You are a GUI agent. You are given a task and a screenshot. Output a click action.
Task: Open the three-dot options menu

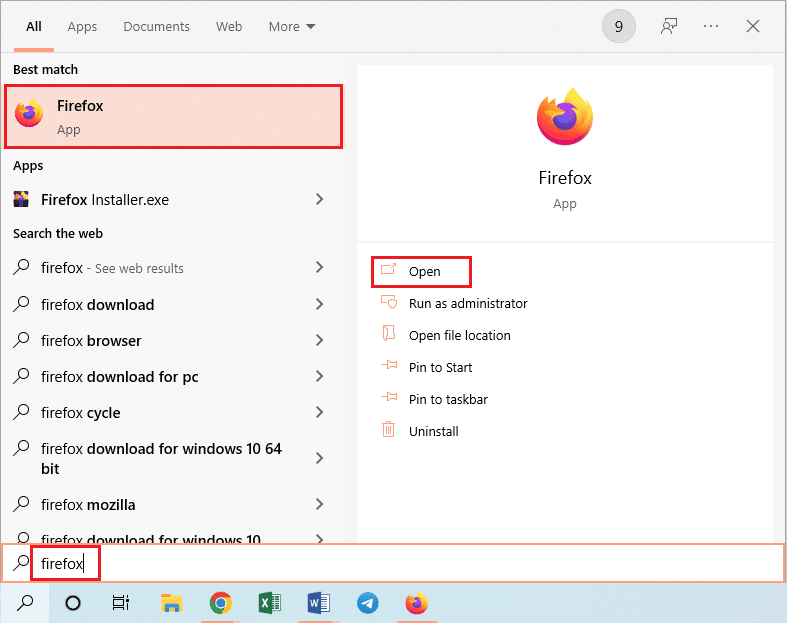711,27
